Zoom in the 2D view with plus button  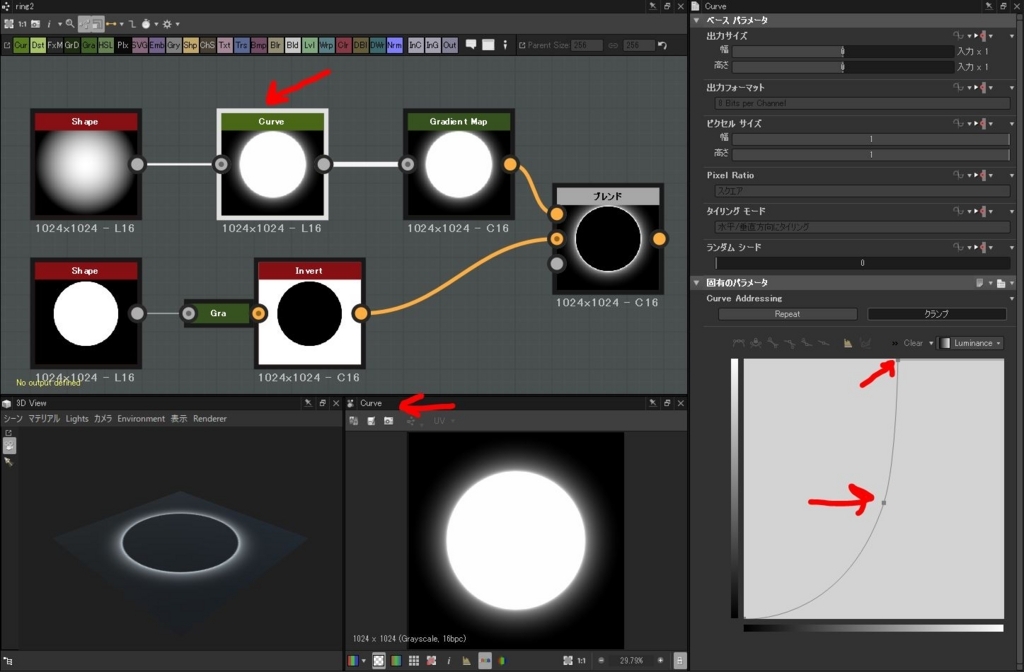[x=660, y=661]
